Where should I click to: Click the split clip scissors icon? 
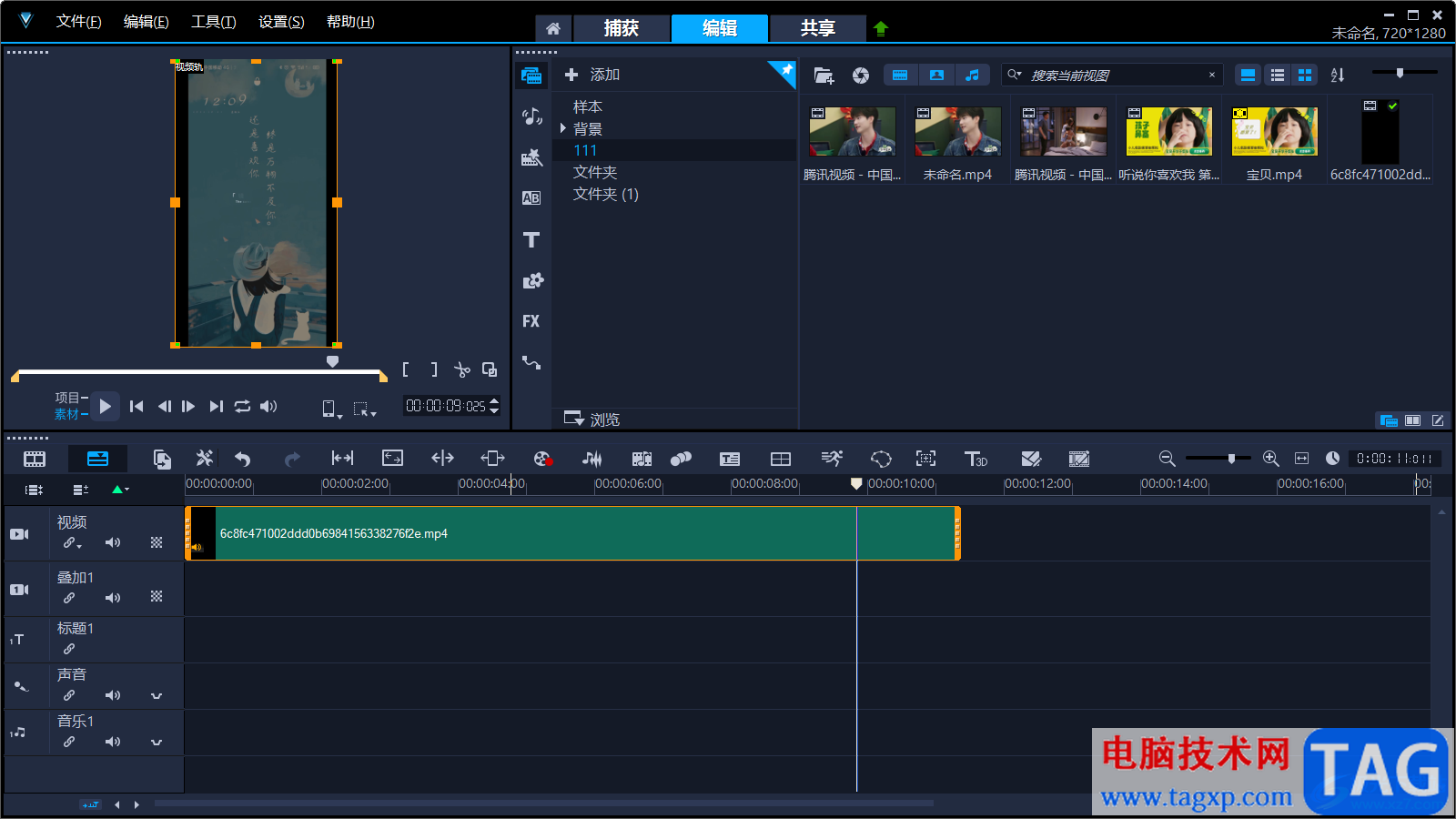coord(462,369)
